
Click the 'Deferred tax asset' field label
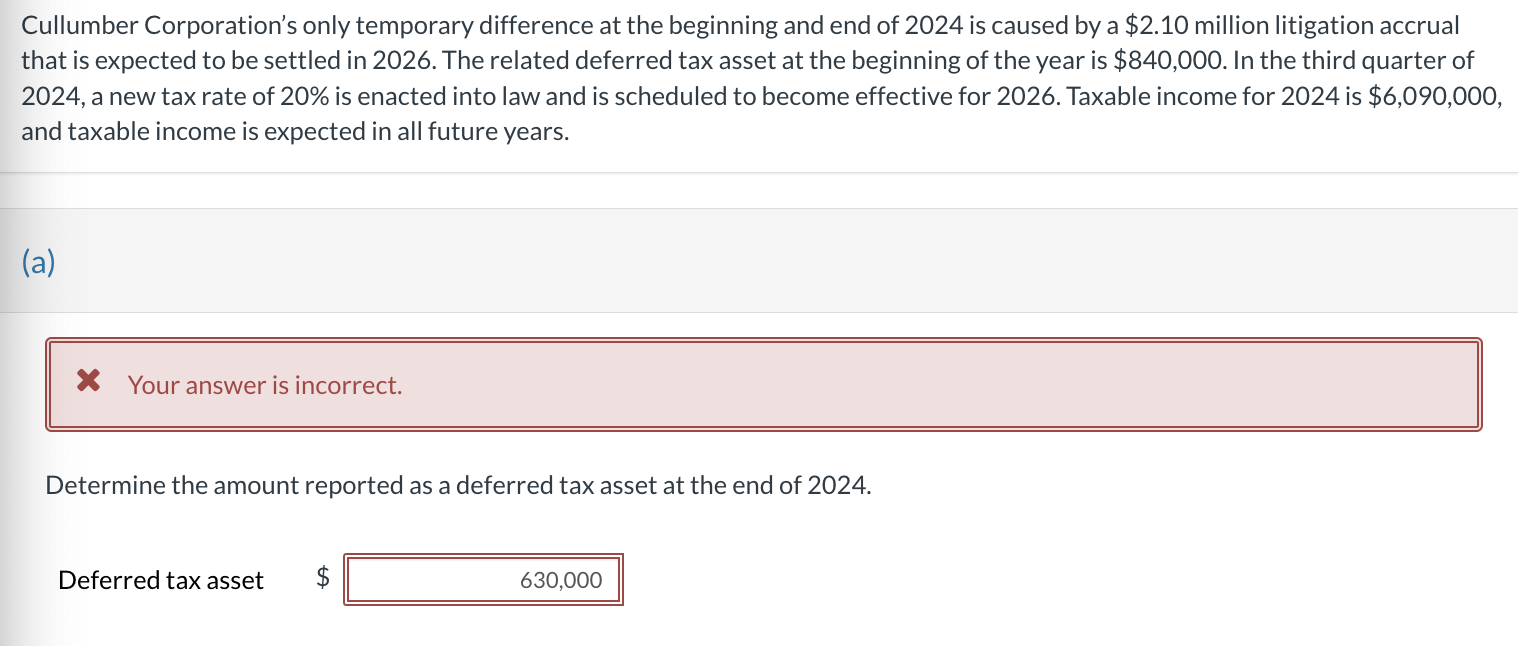click(x=160, y=579)
